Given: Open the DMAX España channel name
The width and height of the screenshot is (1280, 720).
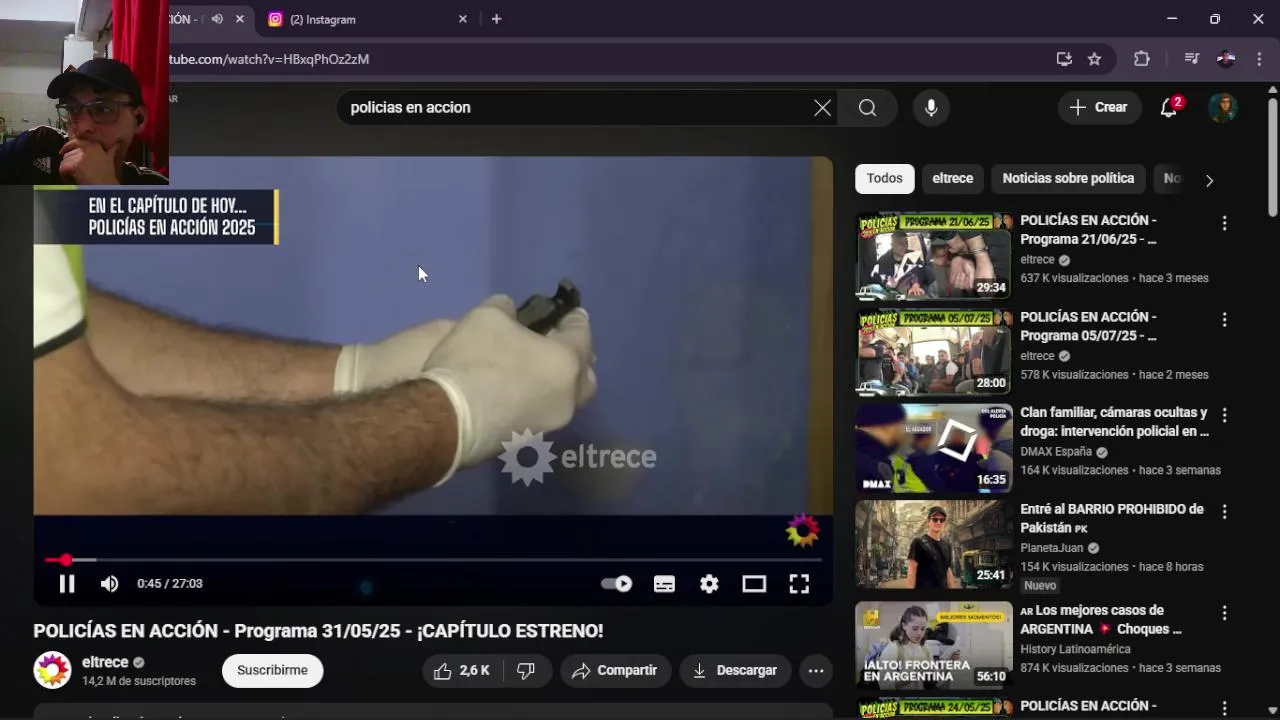Looking at the screenshot, I should [1056, 452].
